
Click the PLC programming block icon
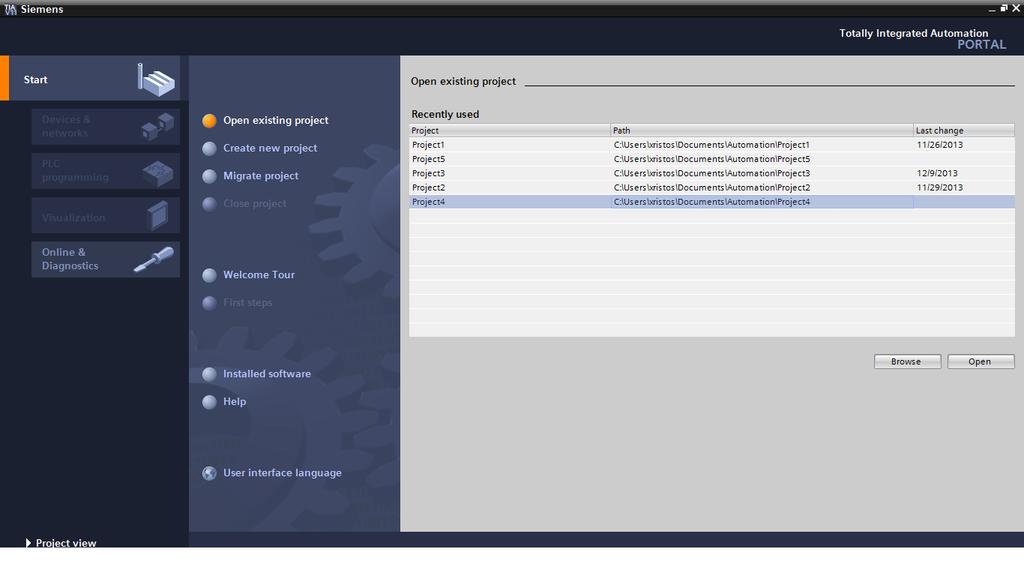(x=157, y=172)
